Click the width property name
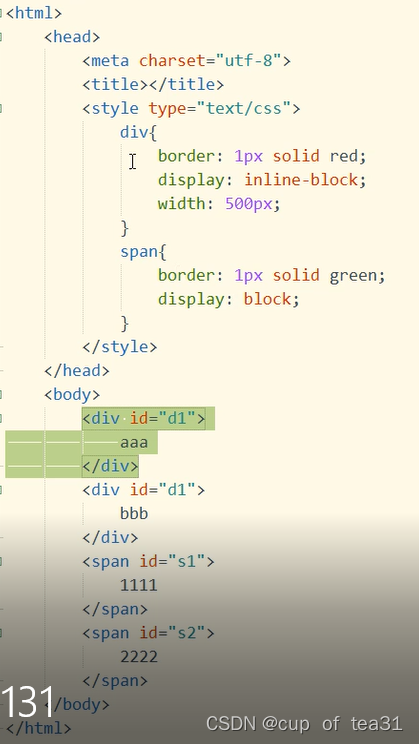 pyautogui.click(x=182, y=204)
